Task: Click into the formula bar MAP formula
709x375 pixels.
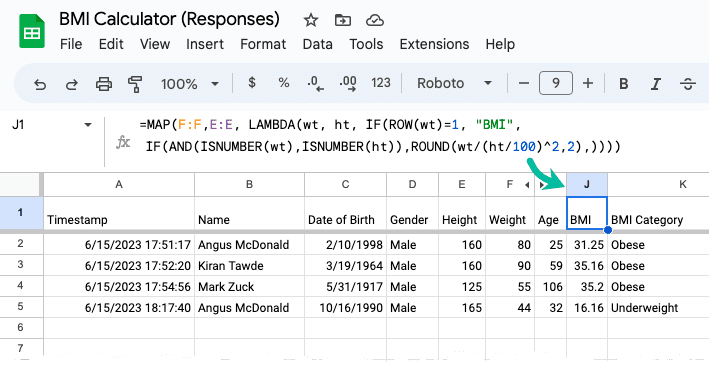Action: (380, 136)
